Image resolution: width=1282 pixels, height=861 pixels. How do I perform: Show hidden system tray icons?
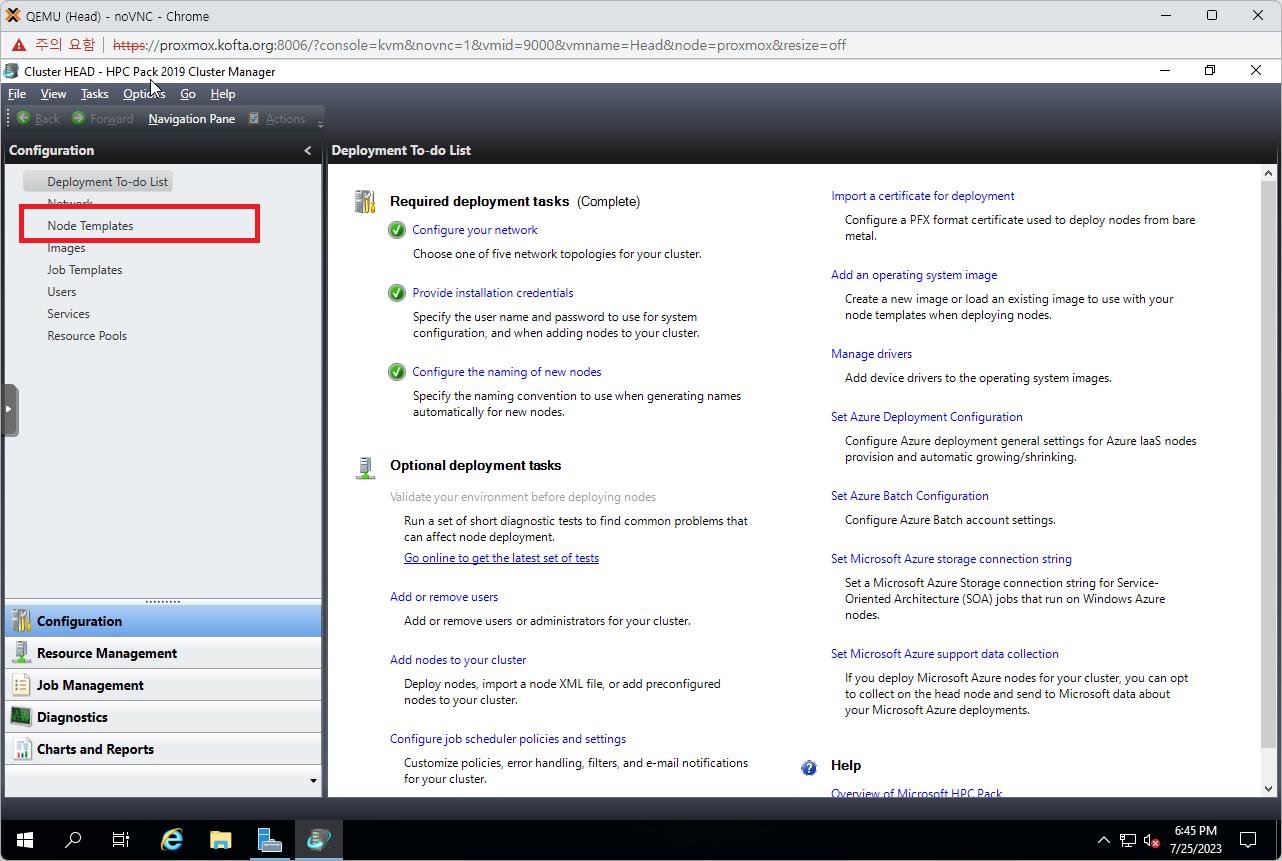pos(1103,840)
